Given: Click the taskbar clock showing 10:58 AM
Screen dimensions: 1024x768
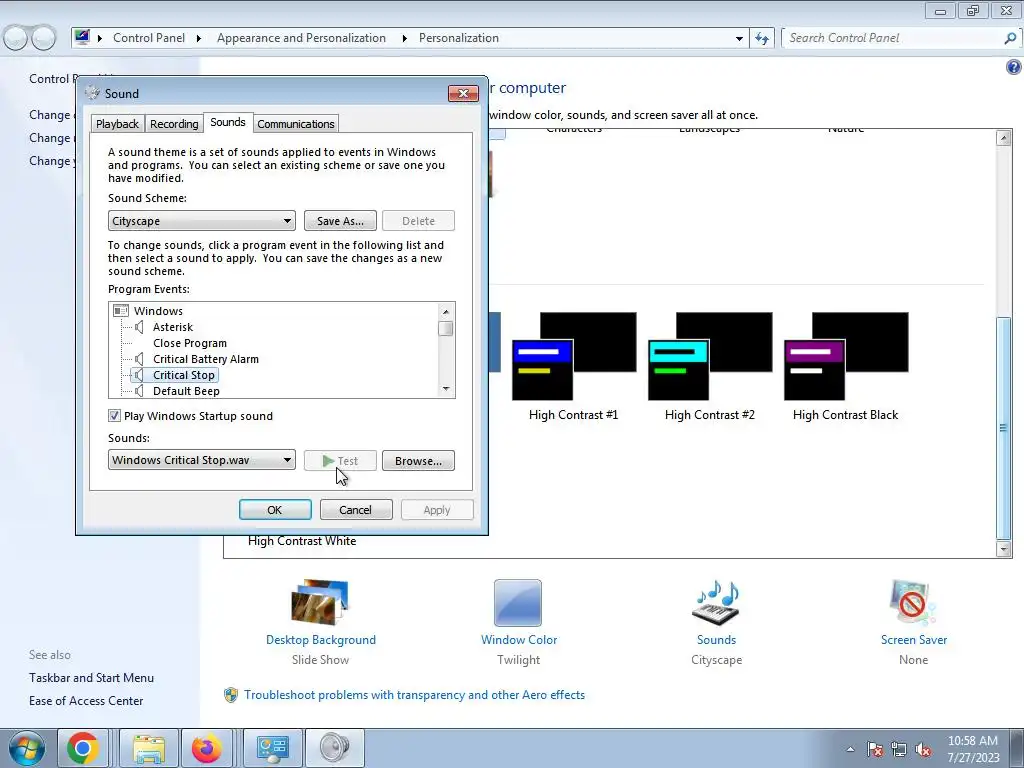Looking at the screenshot, I should [973, 749].
